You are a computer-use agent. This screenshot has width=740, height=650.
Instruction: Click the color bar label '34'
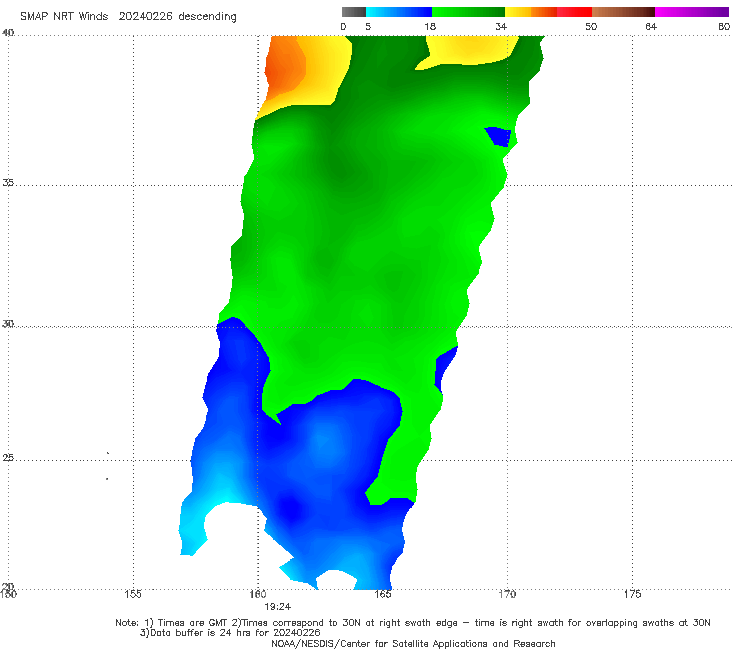point(501,26)
